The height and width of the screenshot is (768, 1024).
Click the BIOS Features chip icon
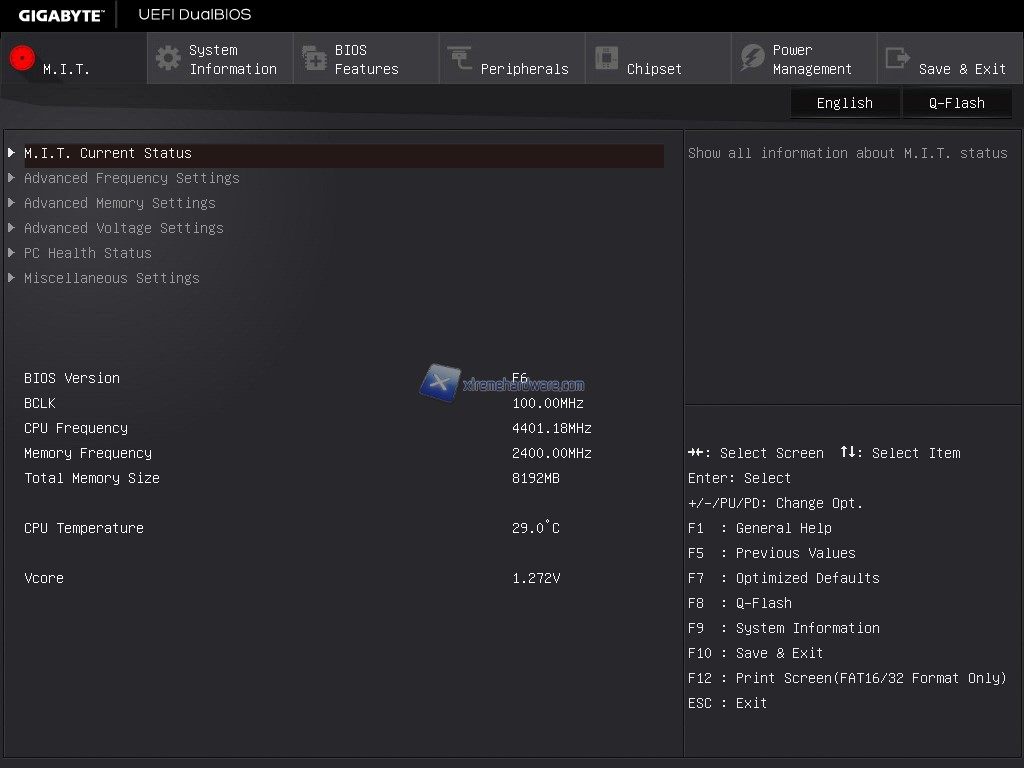[x=314, y=58]
